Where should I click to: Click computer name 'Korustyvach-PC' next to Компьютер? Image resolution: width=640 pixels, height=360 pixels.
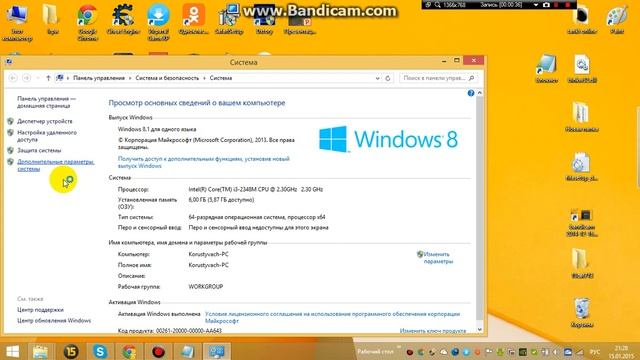209,254
